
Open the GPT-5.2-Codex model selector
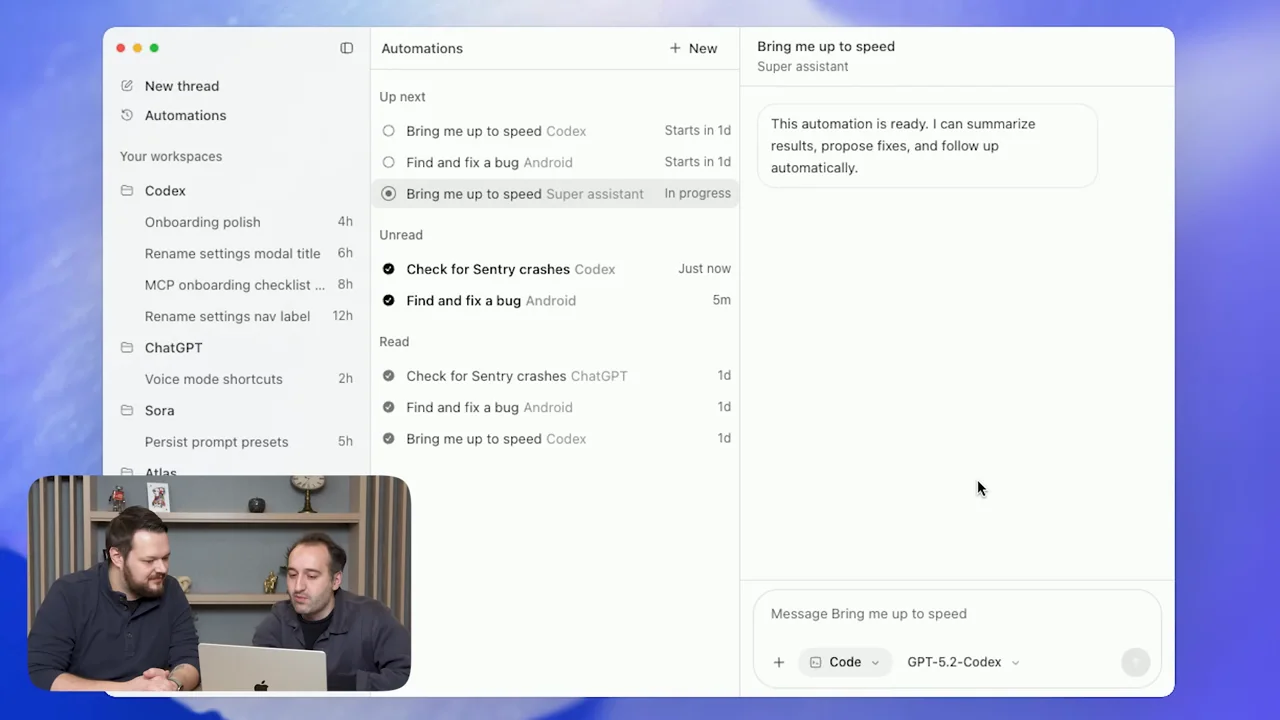pyautogui.click(x=963, y=662)
